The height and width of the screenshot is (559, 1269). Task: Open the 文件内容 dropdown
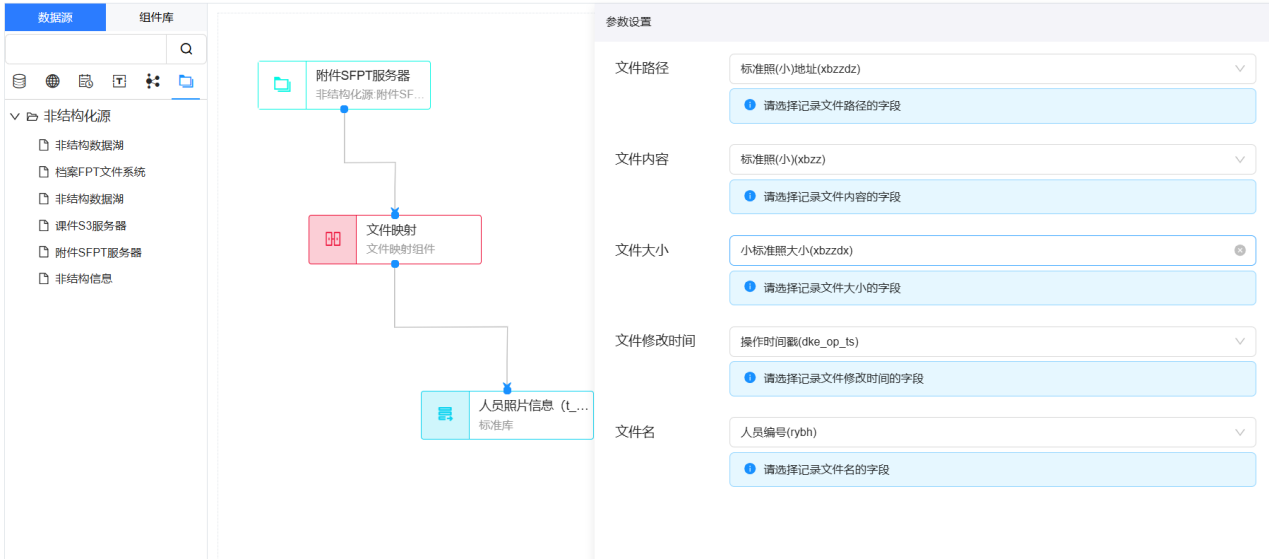(992, 159)
